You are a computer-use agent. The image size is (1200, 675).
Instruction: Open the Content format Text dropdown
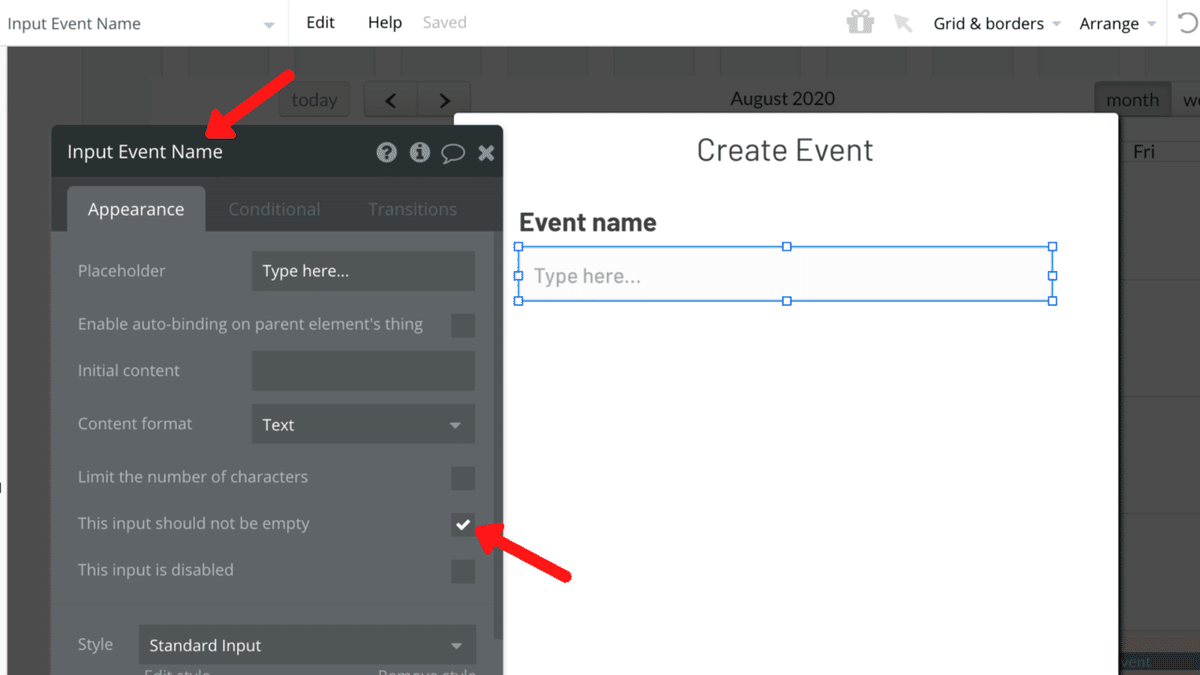point(363,424)
